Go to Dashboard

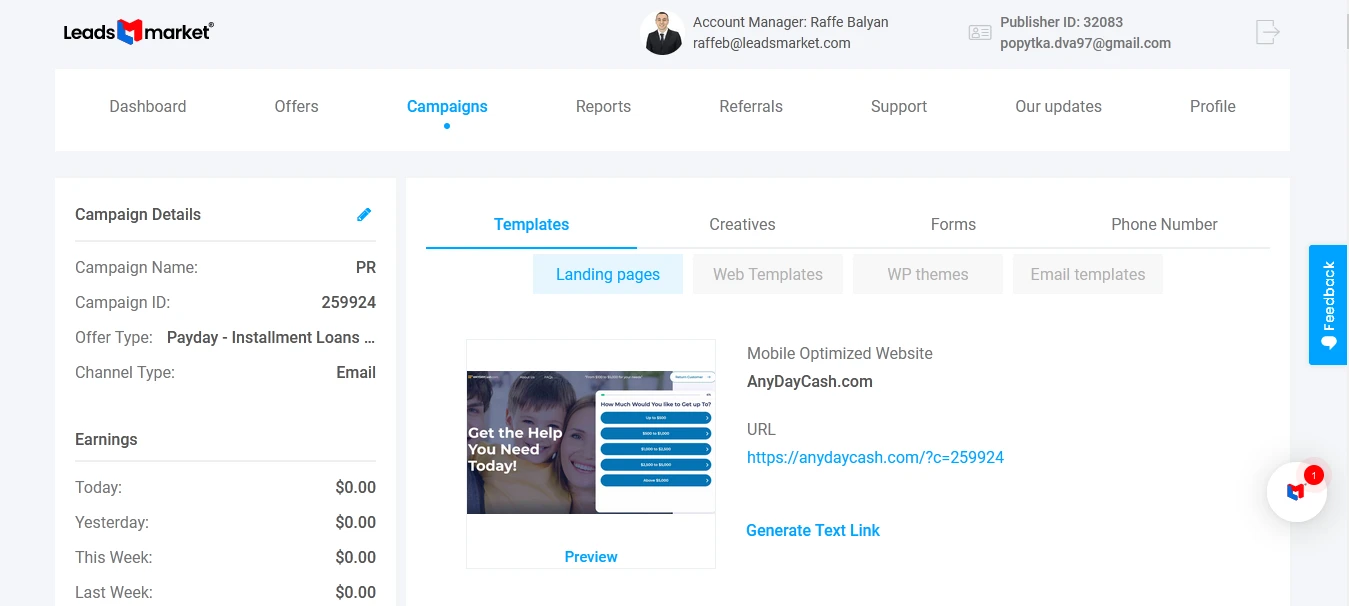(x=148, y=106)
